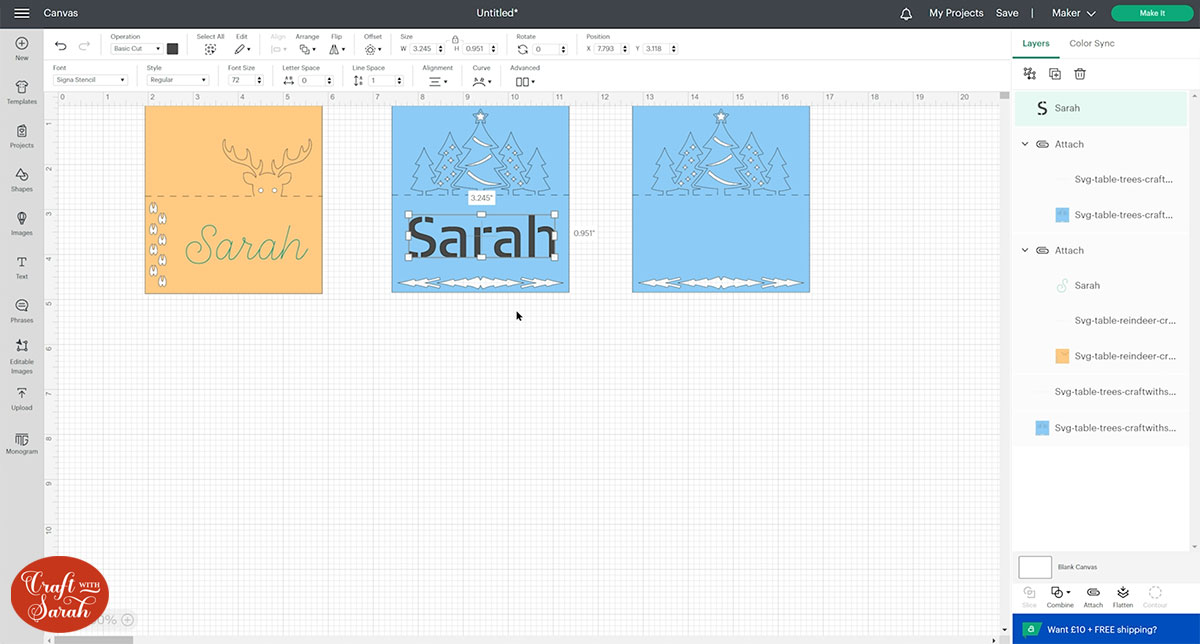Toggle the size aspect ratio lock

[x=455, y=39]
